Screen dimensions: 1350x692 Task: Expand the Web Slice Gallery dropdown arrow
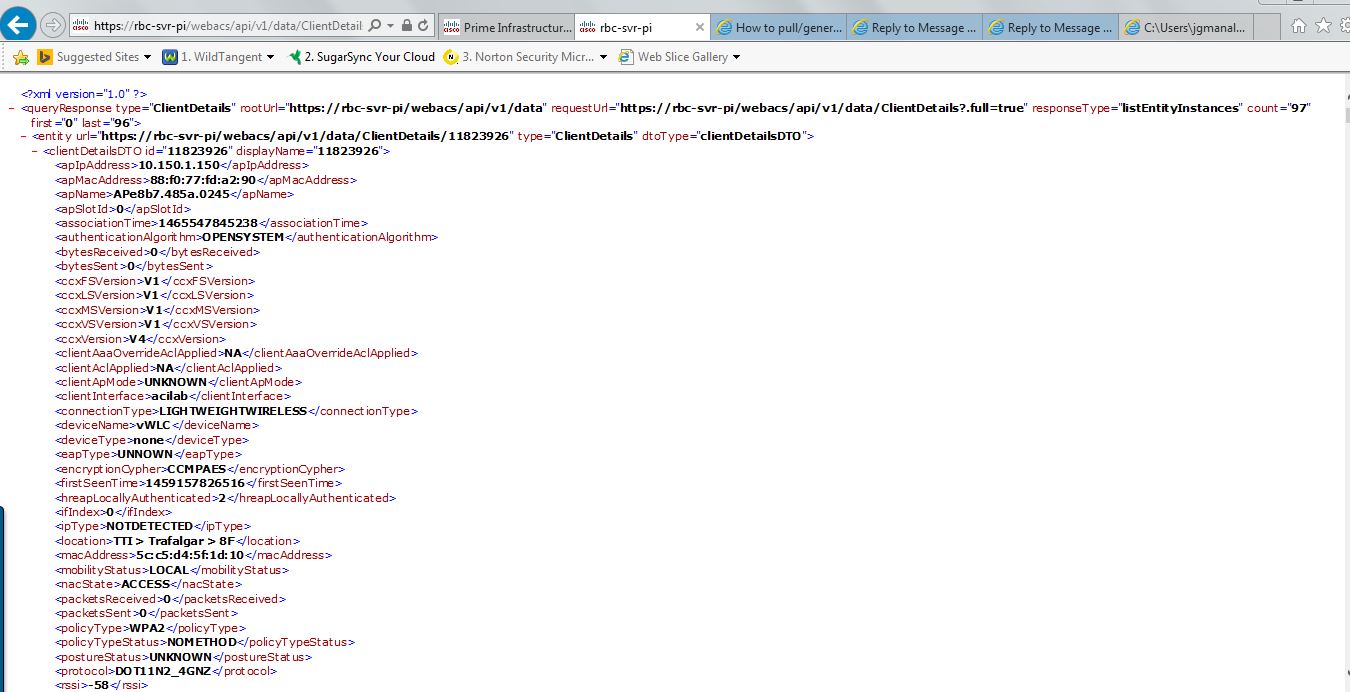737,58
